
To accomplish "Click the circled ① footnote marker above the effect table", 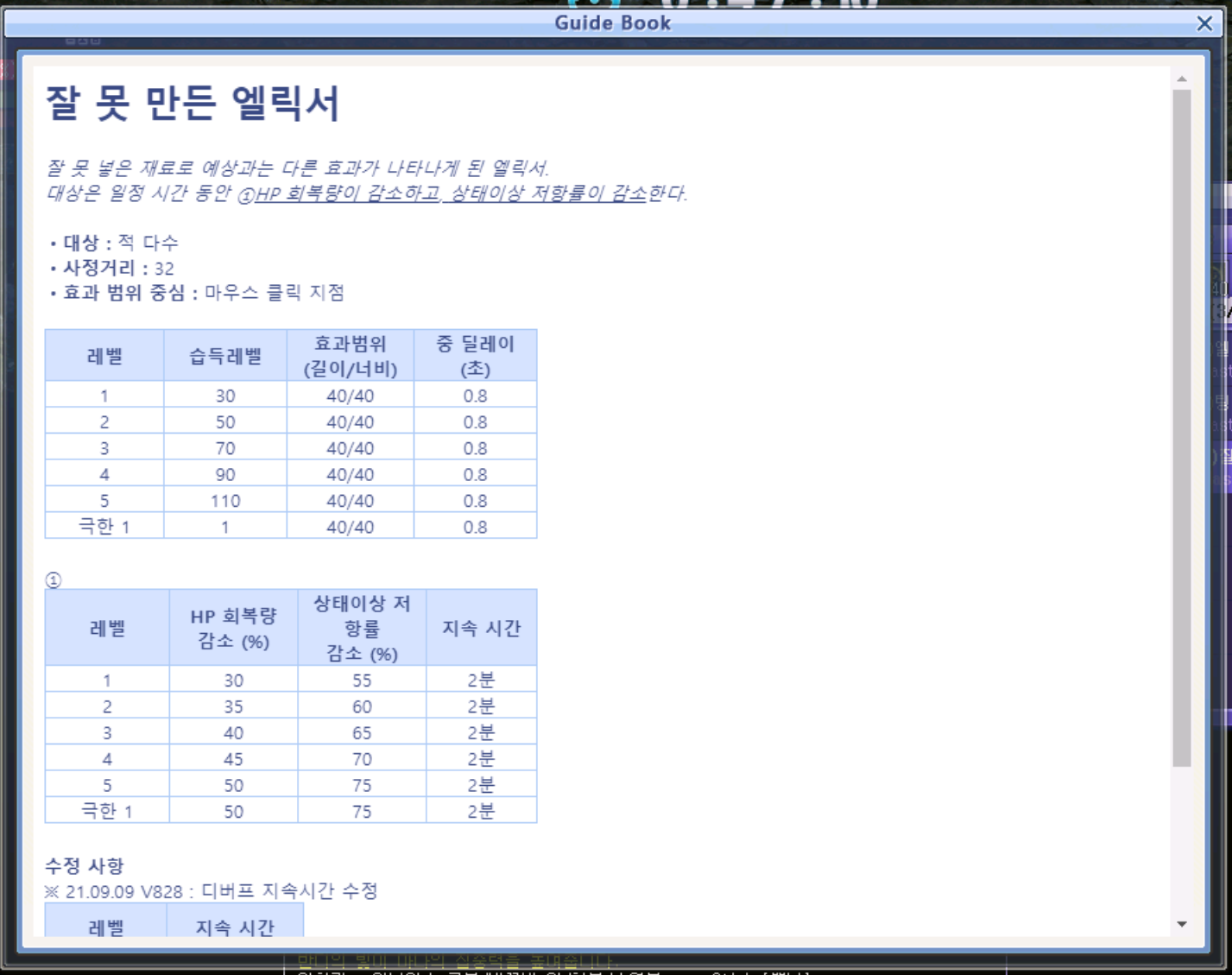I will pos(54,580).
